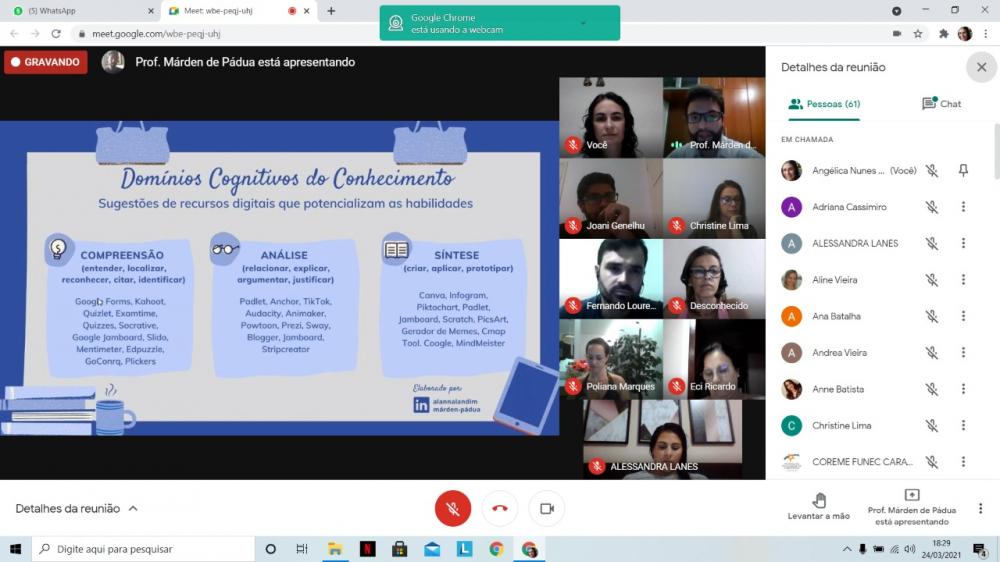Reload the page

click(x=56, y=34)
